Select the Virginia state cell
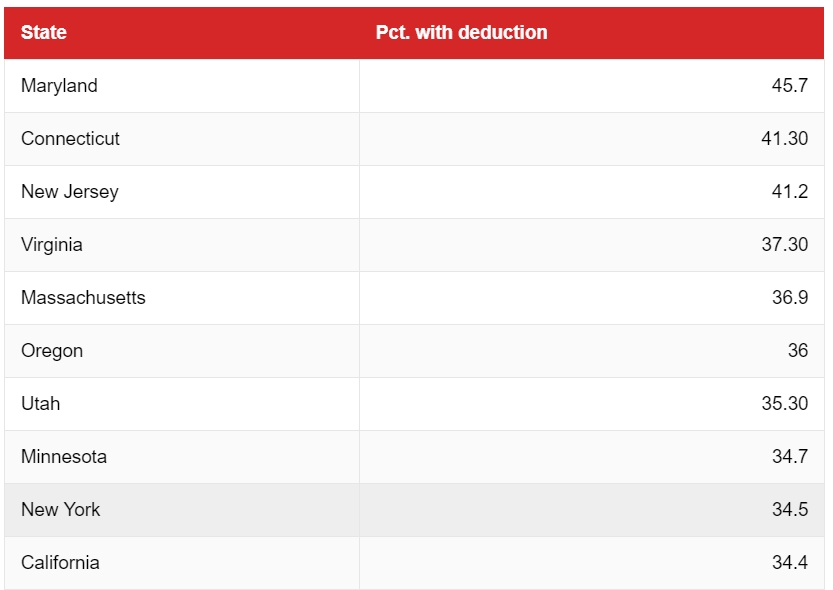833x590 pixels. point(52,245)
